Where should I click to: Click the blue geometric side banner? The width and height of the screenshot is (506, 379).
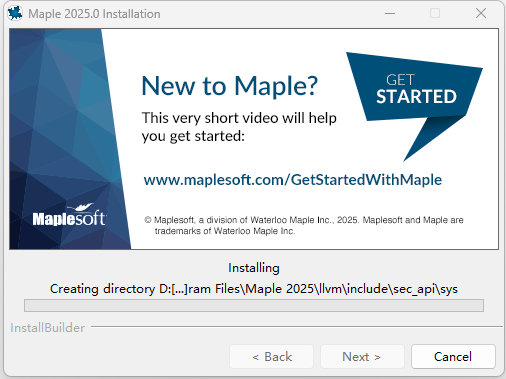(x=70, y=139)
